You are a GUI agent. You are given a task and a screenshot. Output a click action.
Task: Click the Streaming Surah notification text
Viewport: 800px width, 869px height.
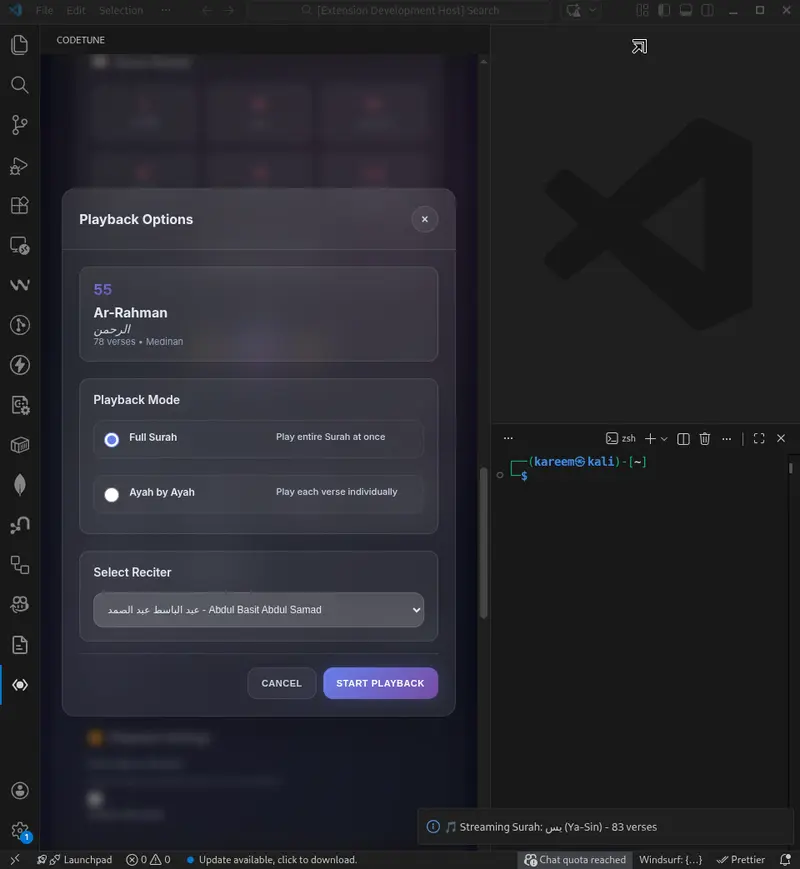[x=558, y=827]
